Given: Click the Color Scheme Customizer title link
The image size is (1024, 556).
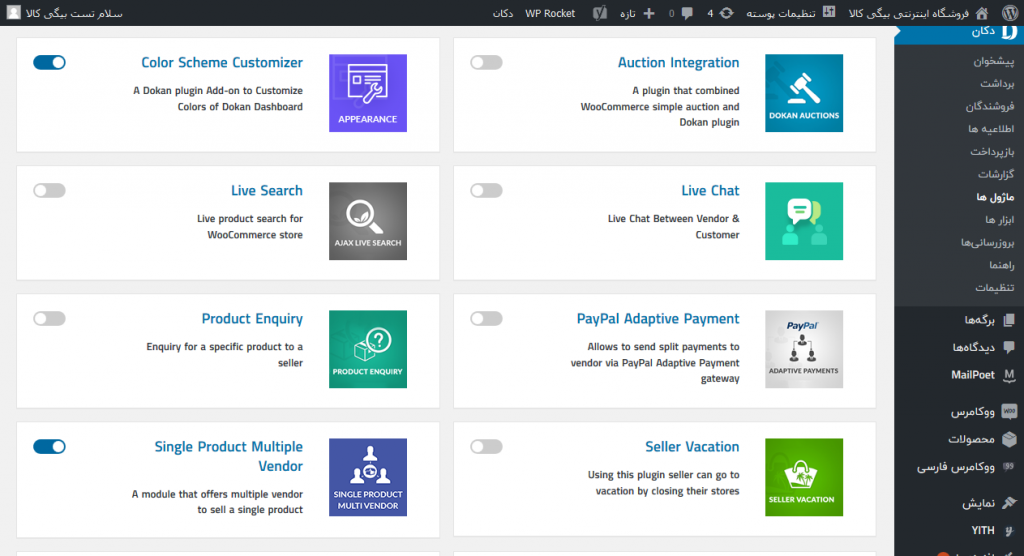Looking at the screenshot, I should tap(222, 63).
